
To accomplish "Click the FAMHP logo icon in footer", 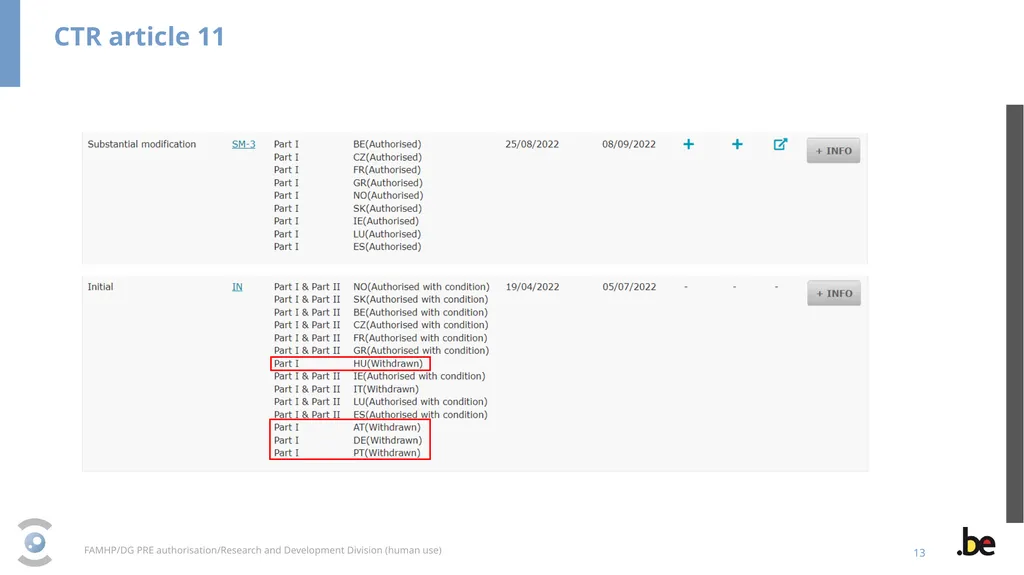I will point(35,542).
